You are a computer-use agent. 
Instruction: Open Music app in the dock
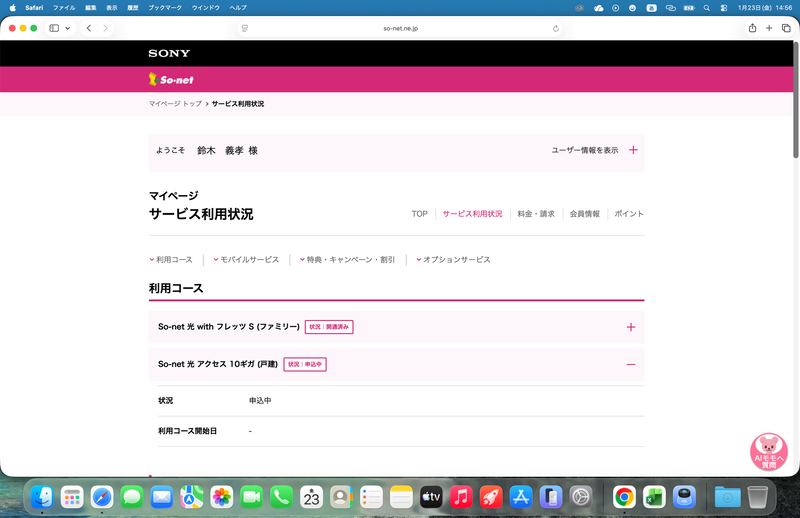pos(461,497)
